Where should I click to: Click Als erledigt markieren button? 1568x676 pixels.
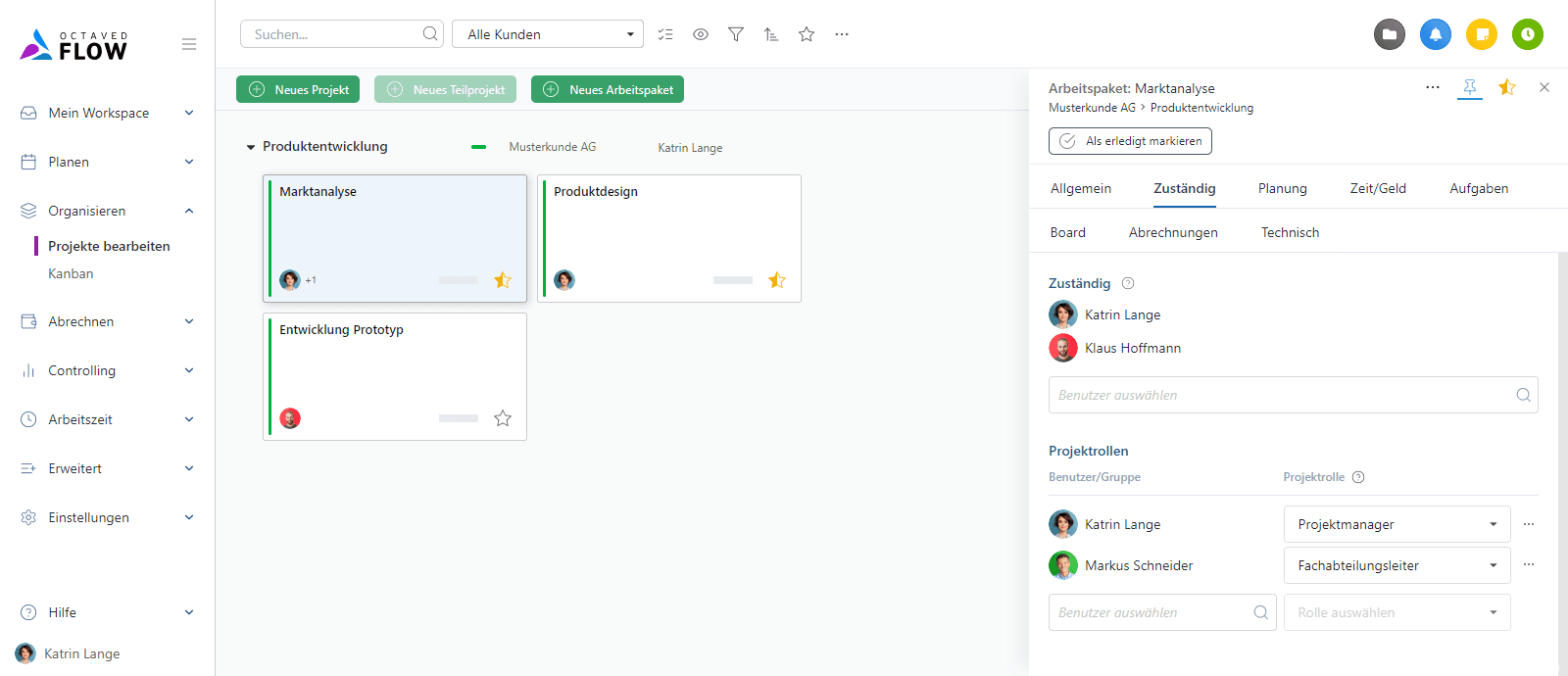click(1130, 141)
